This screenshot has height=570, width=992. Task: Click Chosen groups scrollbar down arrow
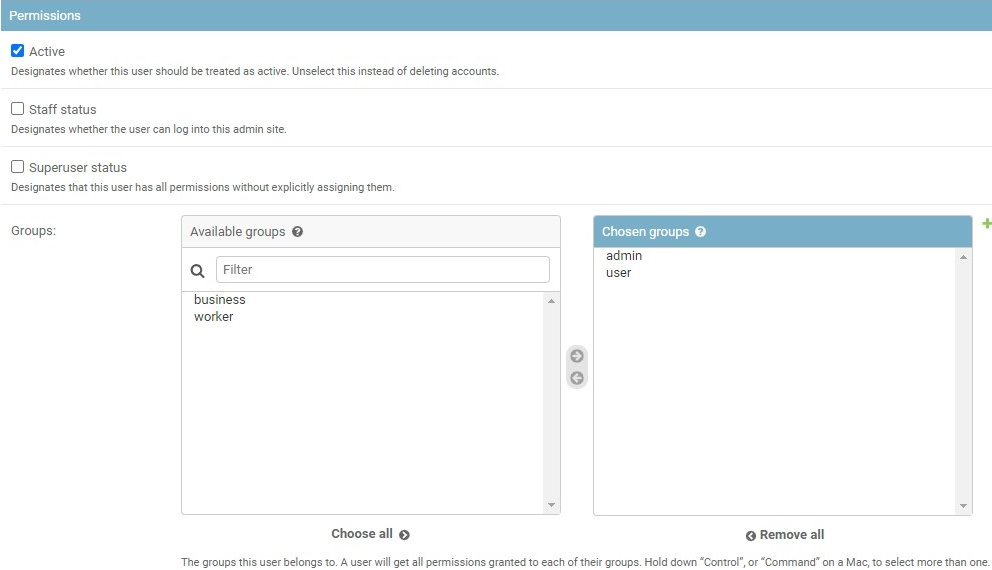963,506
